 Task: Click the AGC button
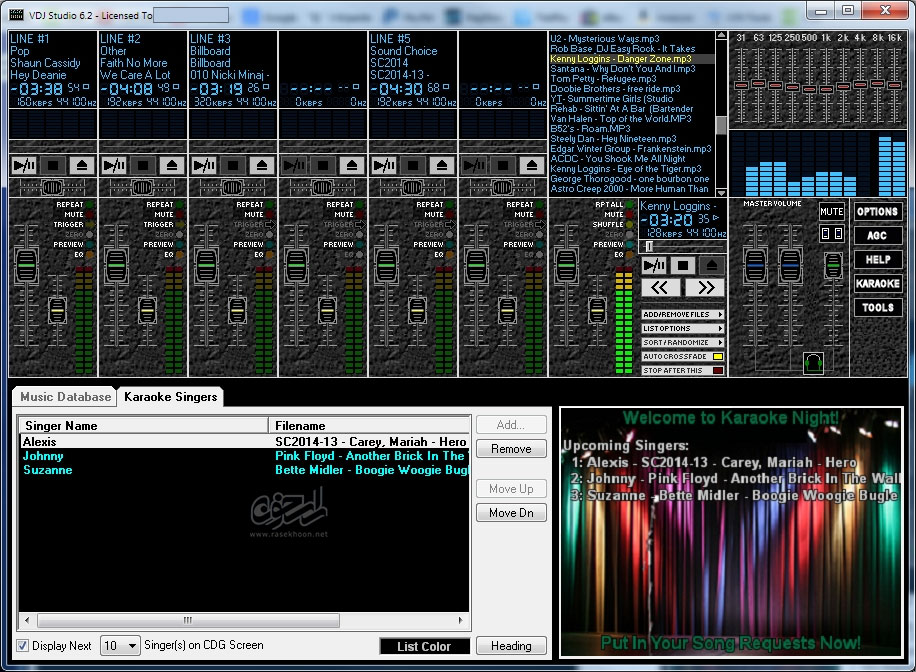[x=877, y=235]
